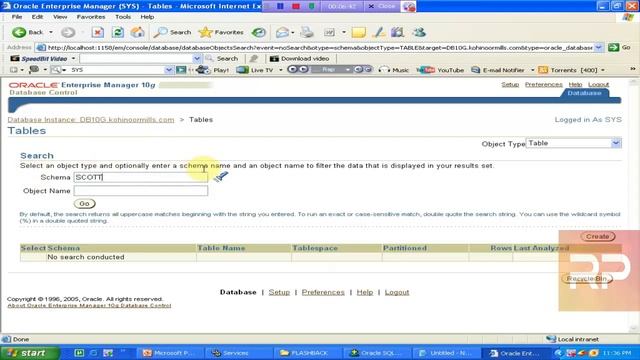The height and width of the screenshot is (360, 640).
Task: Click the Create button
Action: (x=598, y=236)
